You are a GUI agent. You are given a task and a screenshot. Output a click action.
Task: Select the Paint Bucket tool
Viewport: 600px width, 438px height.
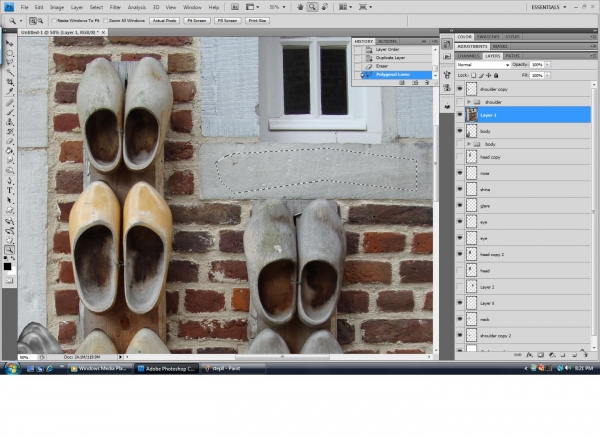tap(10, 151)
